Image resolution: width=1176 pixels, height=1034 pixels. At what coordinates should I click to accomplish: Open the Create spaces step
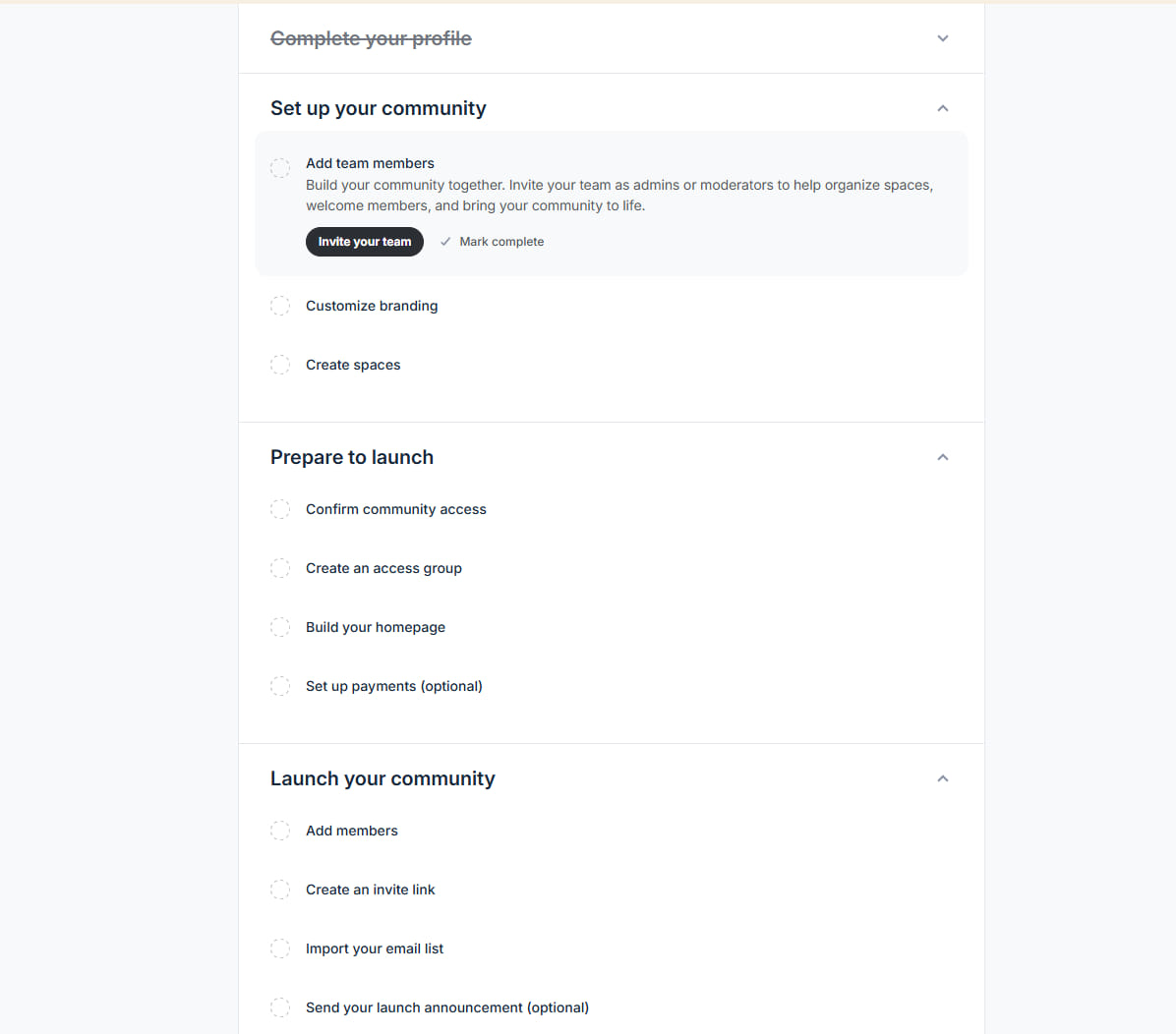pos(353,366)
